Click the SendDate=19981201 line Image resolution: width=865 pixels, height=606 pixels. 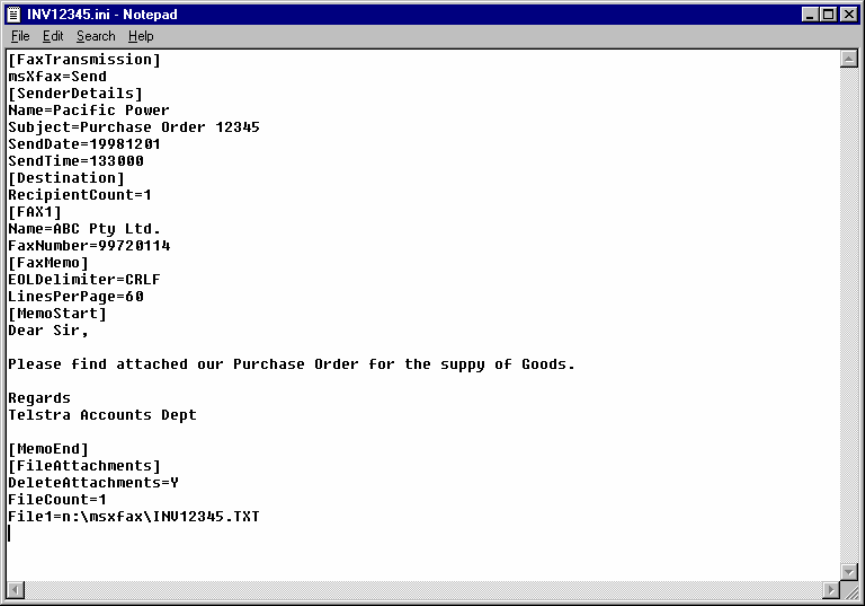pyautogui.click(x=84, y=144)
